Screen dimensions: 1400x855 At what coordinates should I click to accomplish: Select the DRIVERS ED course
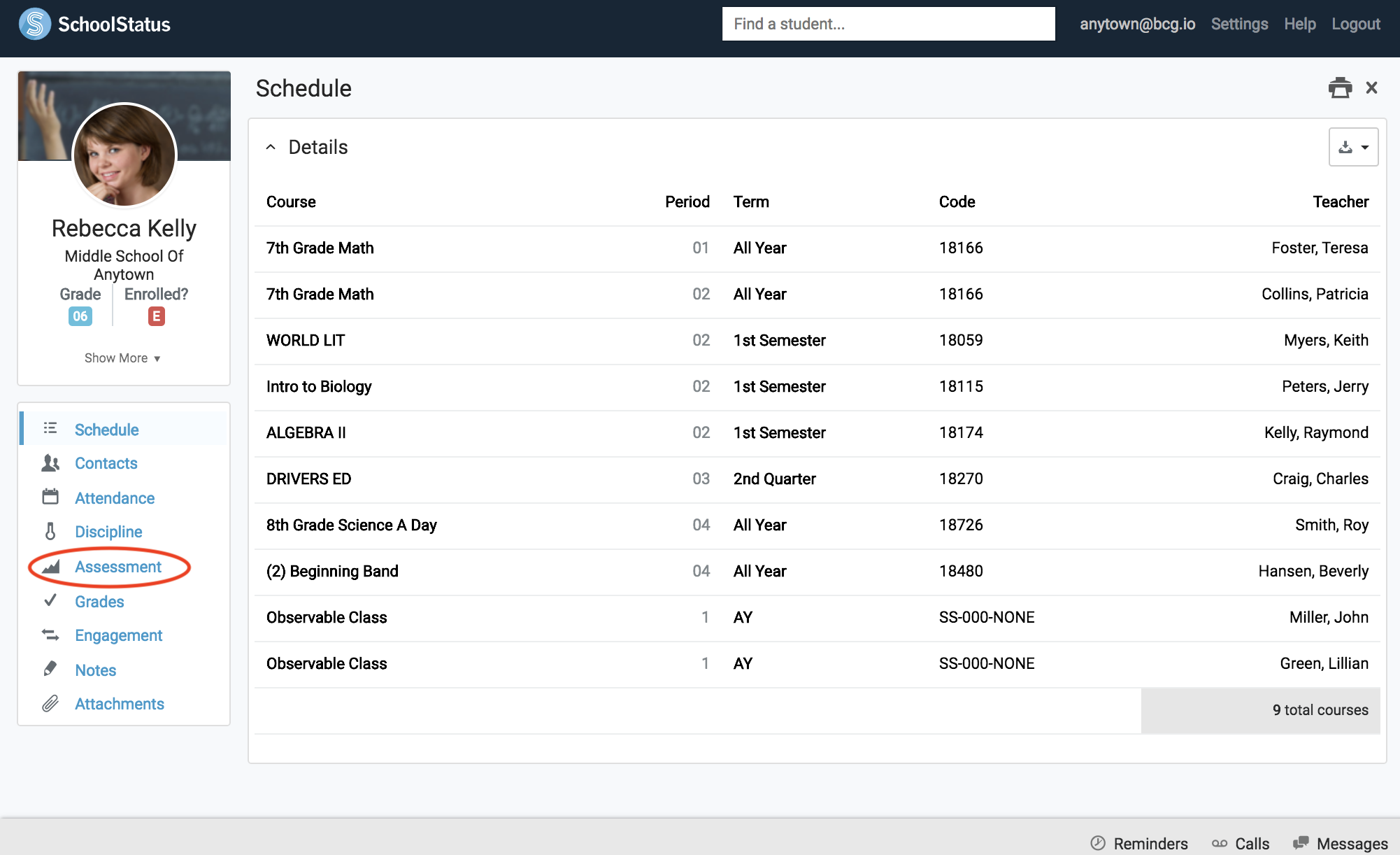click(x=308, y=479)
